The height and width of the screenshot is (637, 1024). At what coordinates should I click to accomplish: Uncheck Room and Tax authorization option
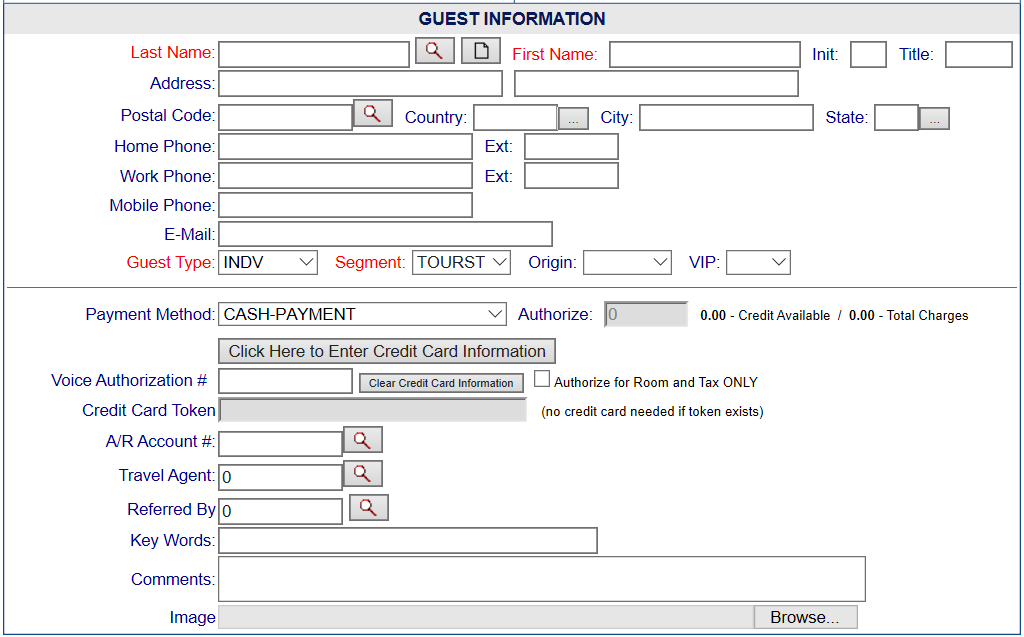(542, 378)
